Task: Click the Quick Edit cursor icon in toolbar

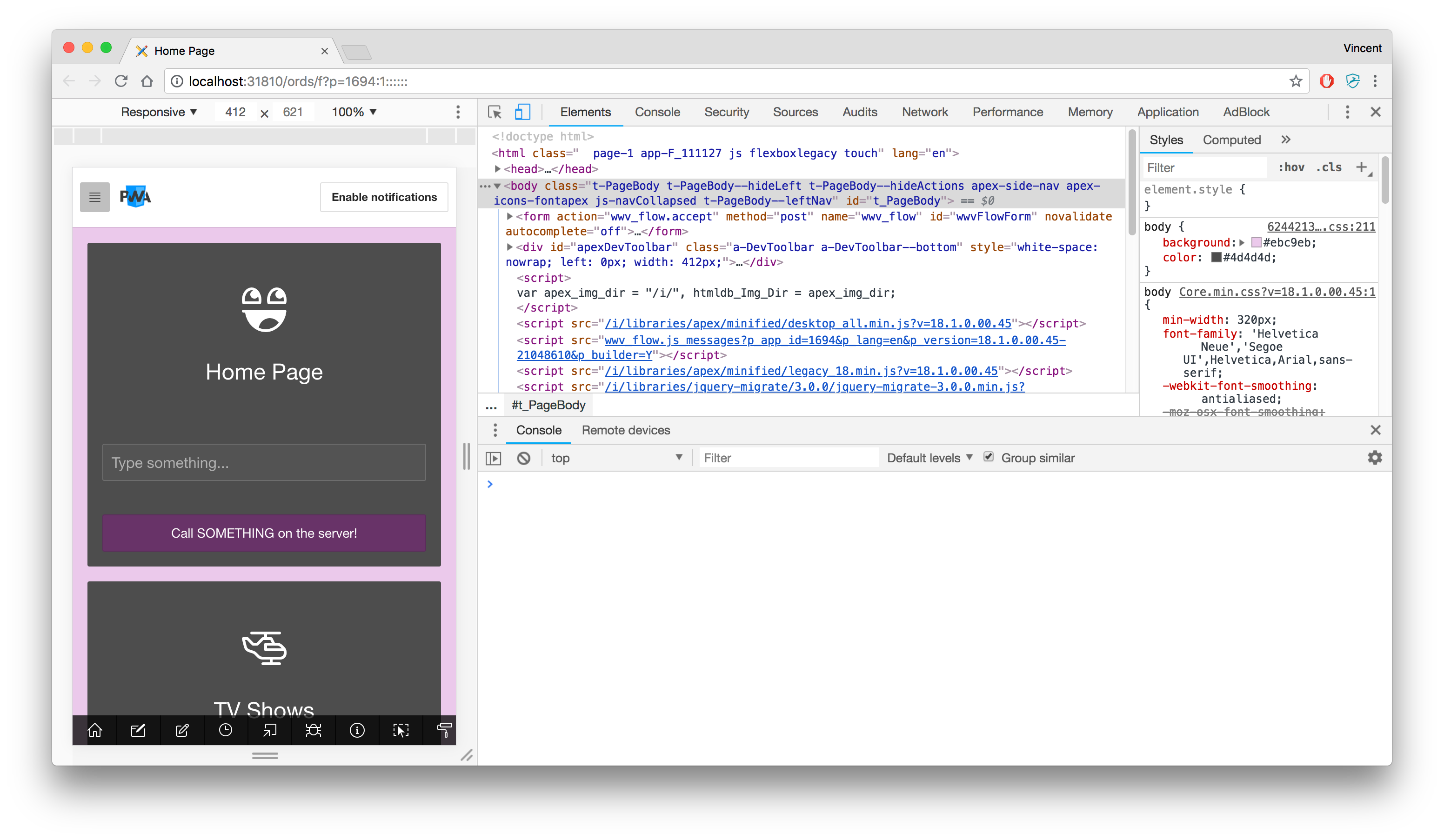Action: tap(401, 730)
